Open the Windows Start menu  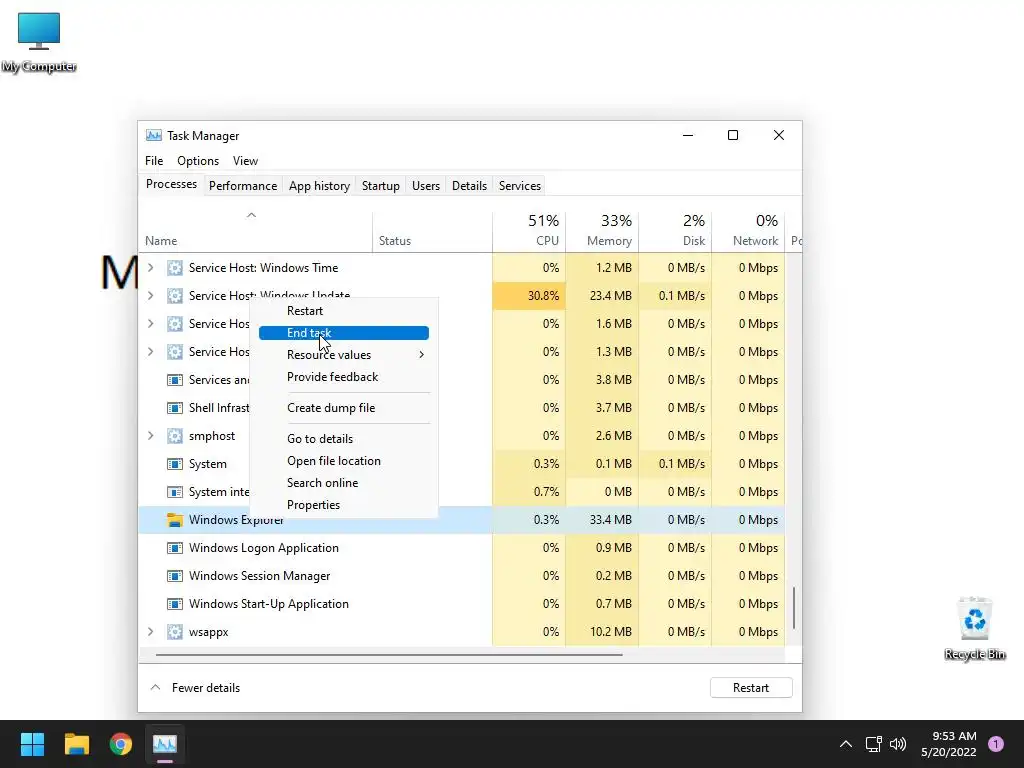pos(32,744)
